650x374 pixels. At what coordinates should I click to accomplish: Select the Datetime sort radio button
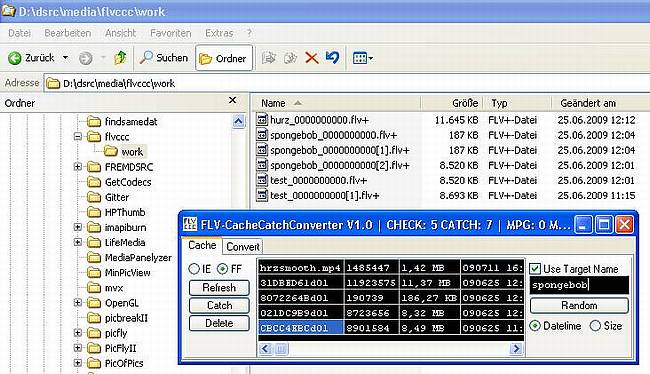[x=535, y=326]
